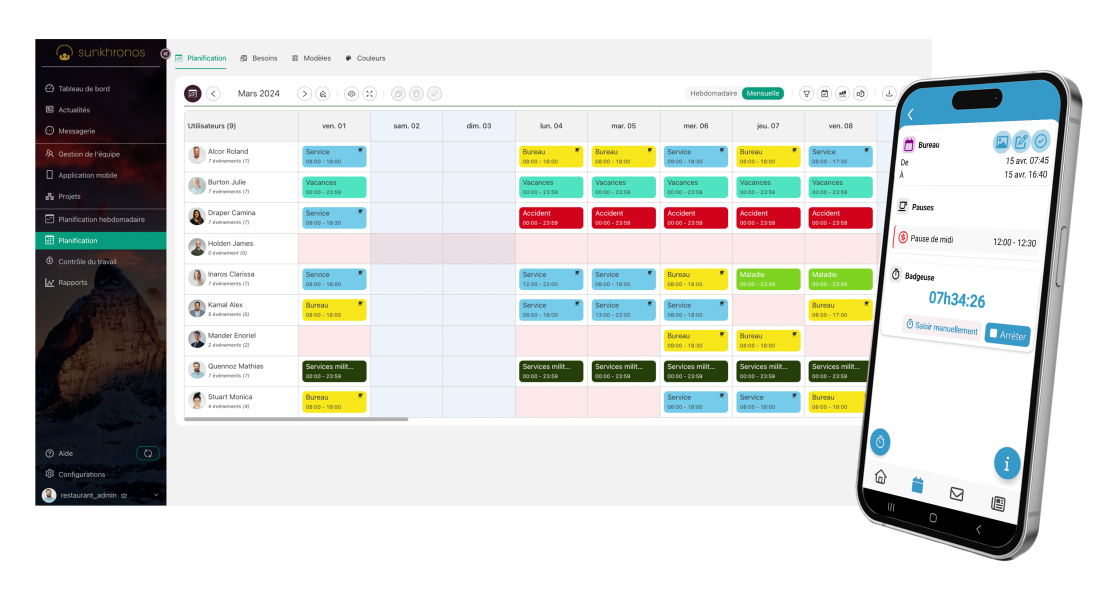Tap the Arrêter button on phone
Viewport: 1109px width, 600px height.
click(x=1006, y=335)
